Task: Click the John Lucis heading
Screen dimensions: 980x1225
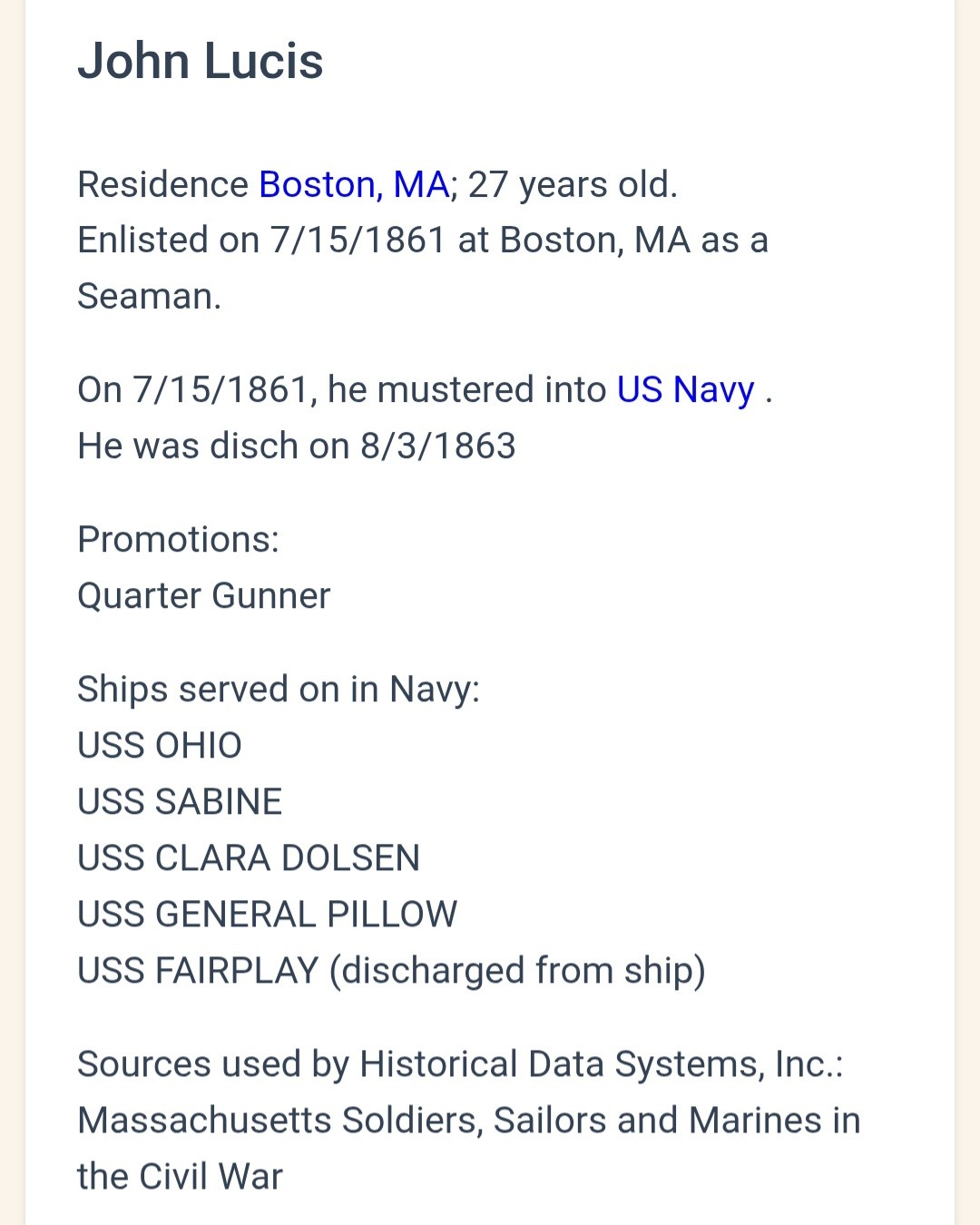Action: [x=201, y=62]
